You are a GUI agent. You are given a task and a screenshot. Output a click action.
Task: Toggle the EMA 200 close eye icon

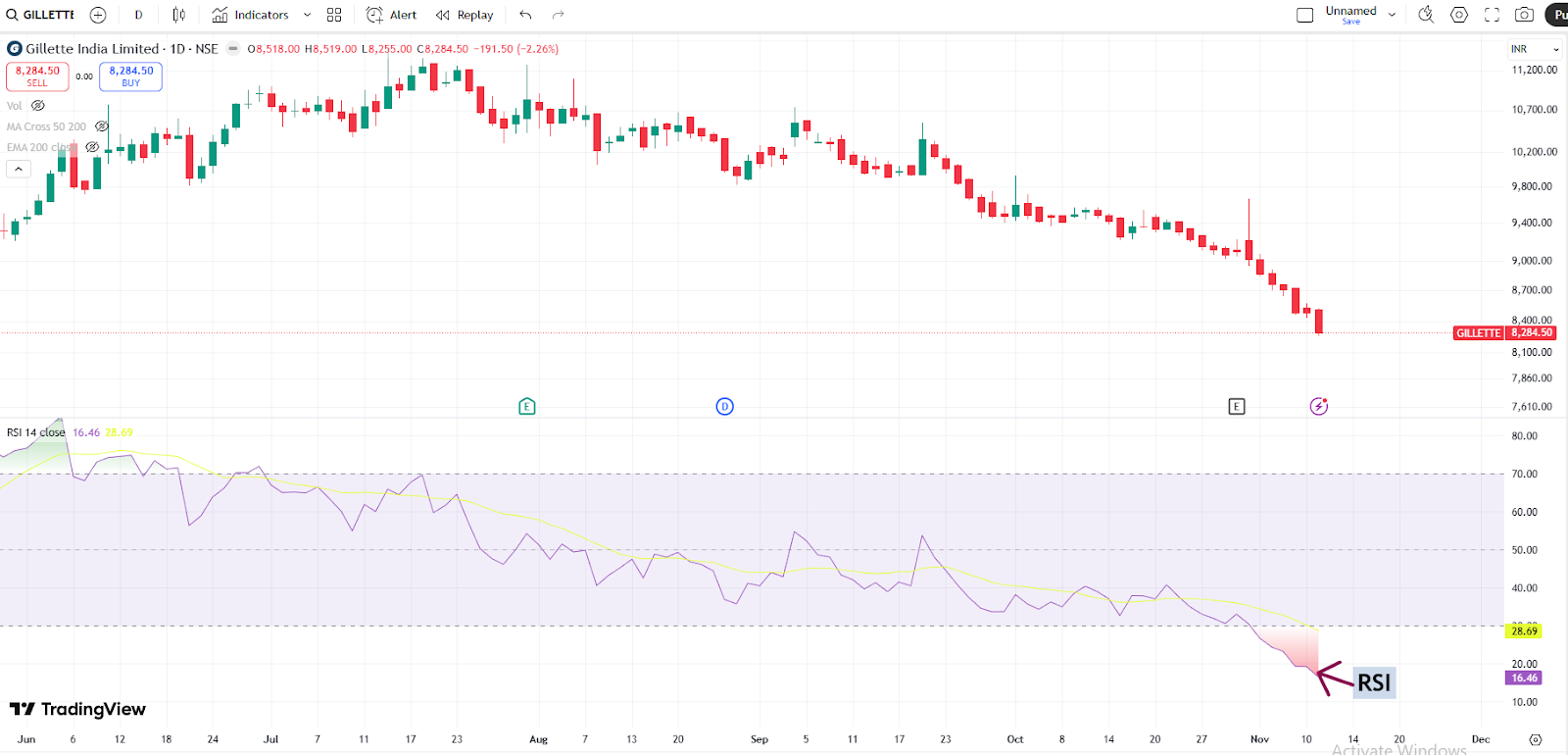pyautogui.click(x=92, y=147)
